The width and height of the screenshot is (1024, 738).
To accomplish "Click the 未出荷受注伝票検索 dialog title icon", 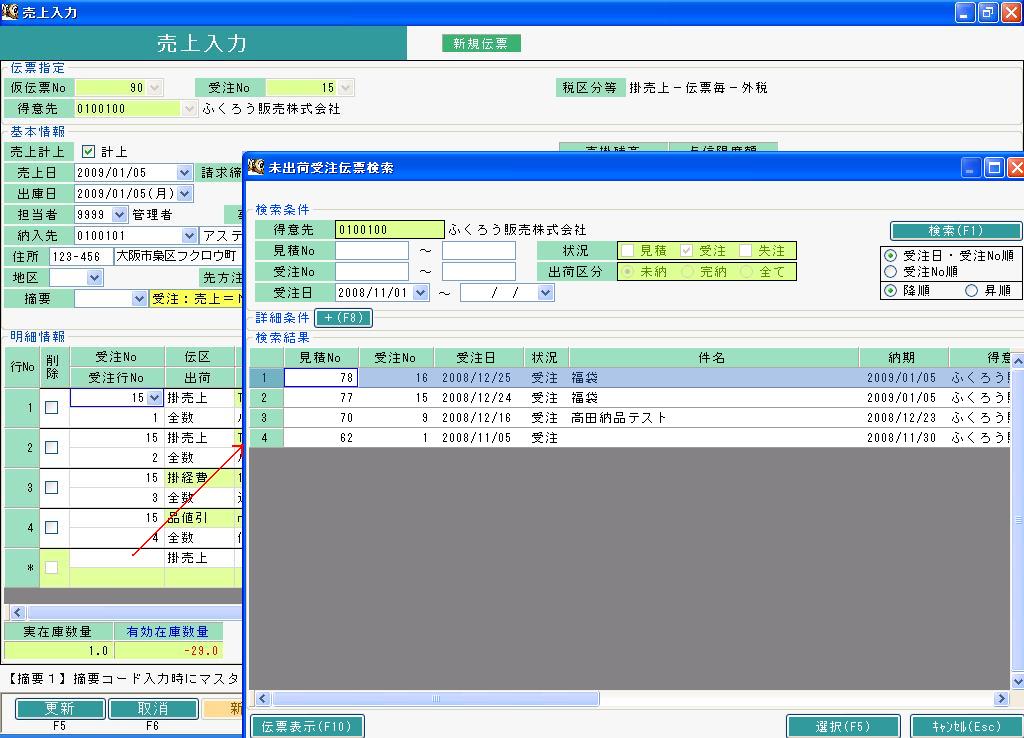I will point(255,167).
